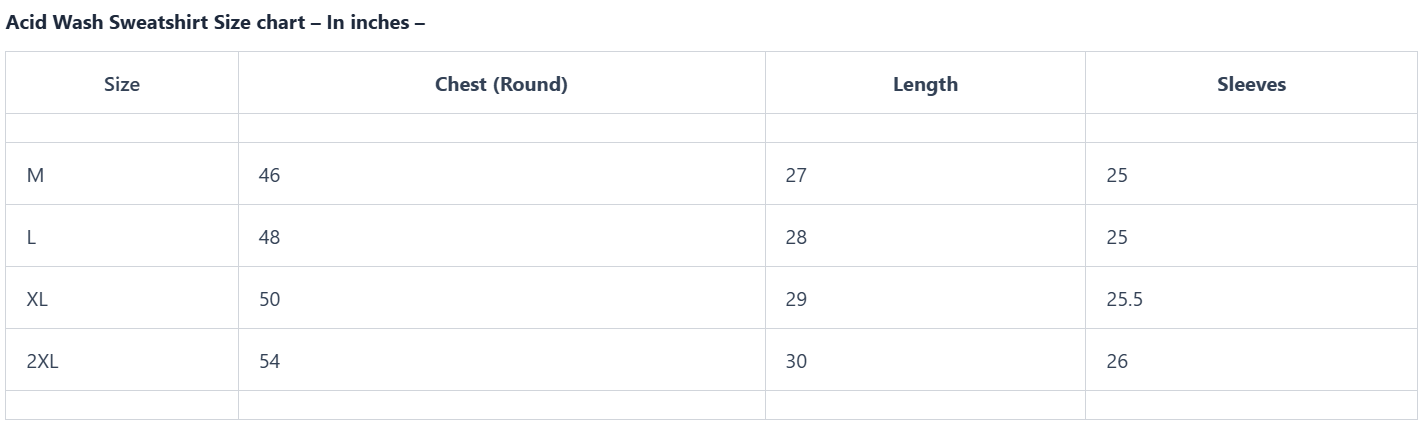
Task: Click length value 28 in L row
Action: pos(796,237)
